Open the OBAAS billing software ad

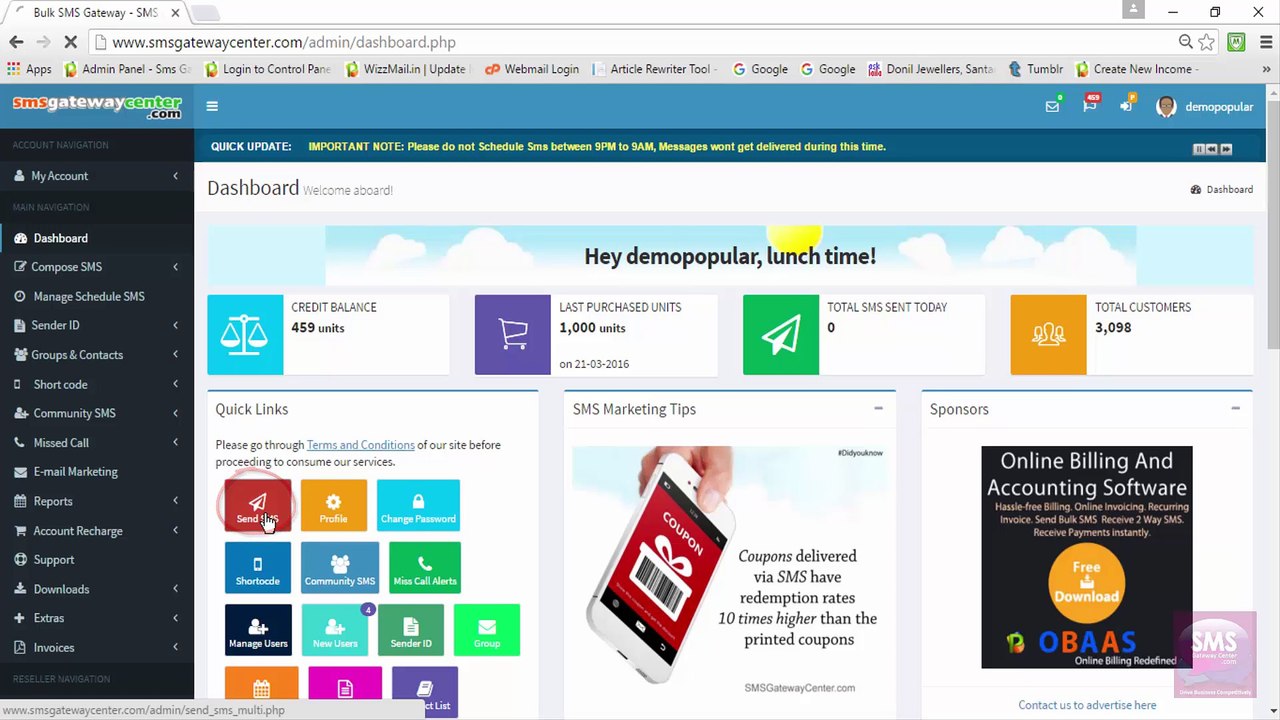pyautogui.click(x=1087, y=557)
